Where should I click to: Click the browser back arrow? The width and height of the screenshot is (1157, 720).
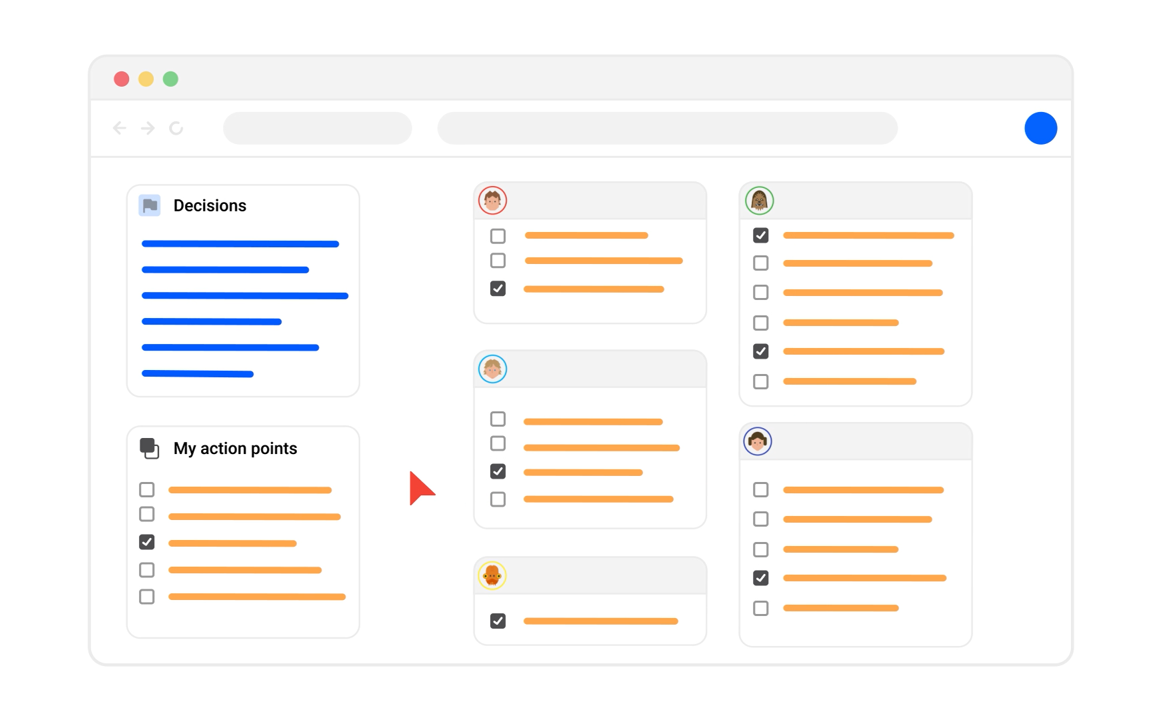[x=120, y=128]
